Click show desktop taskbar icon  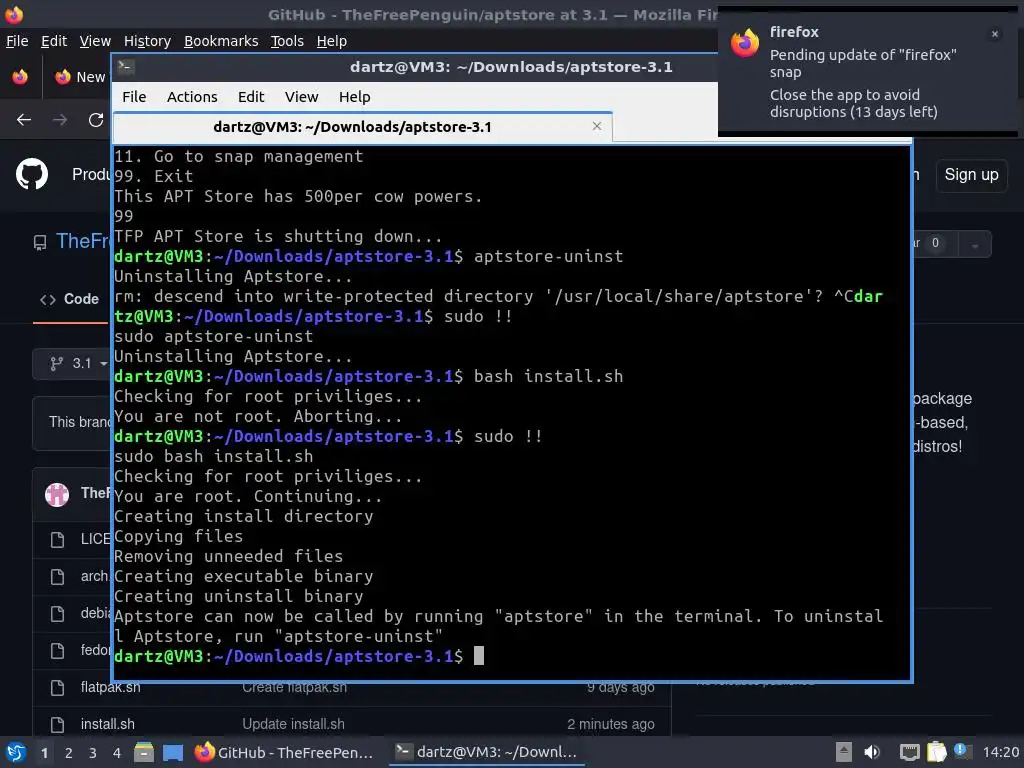[x=172, y=752]
